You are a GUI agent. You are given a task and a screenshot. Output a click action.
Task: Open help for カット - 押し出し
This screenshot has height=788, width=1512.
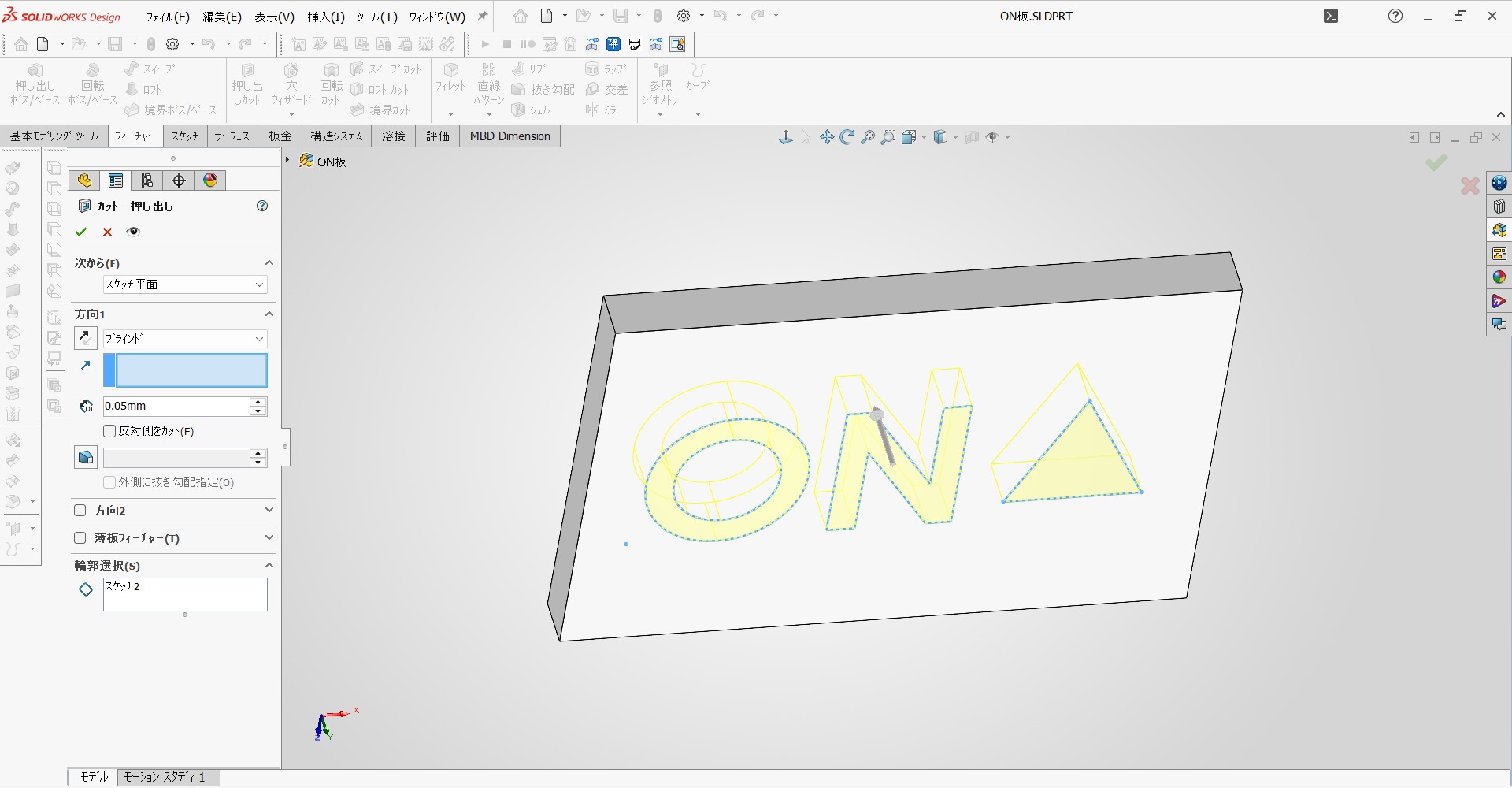[262, 206]
